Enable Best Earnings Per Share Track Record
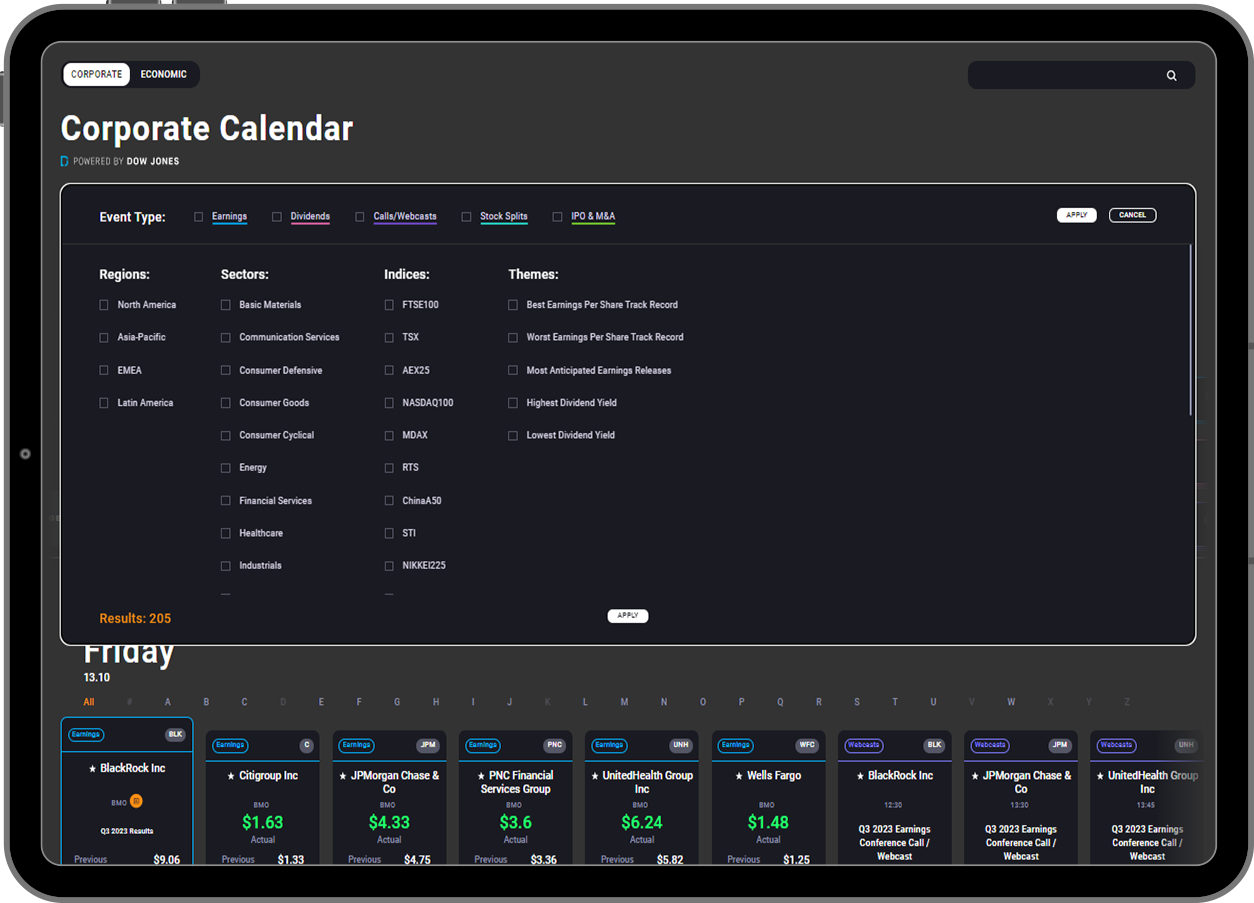1254x903 pixels. [513, 305]
